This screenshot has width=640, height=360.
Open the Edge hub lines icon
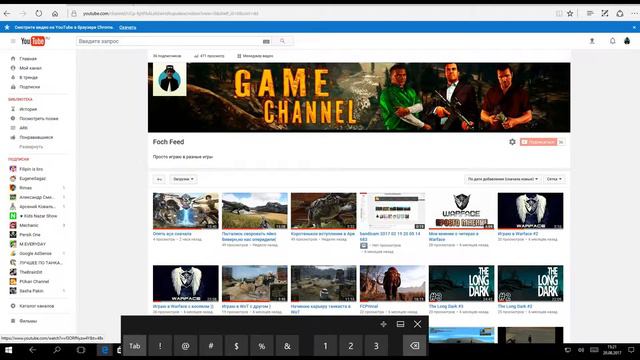590,13
